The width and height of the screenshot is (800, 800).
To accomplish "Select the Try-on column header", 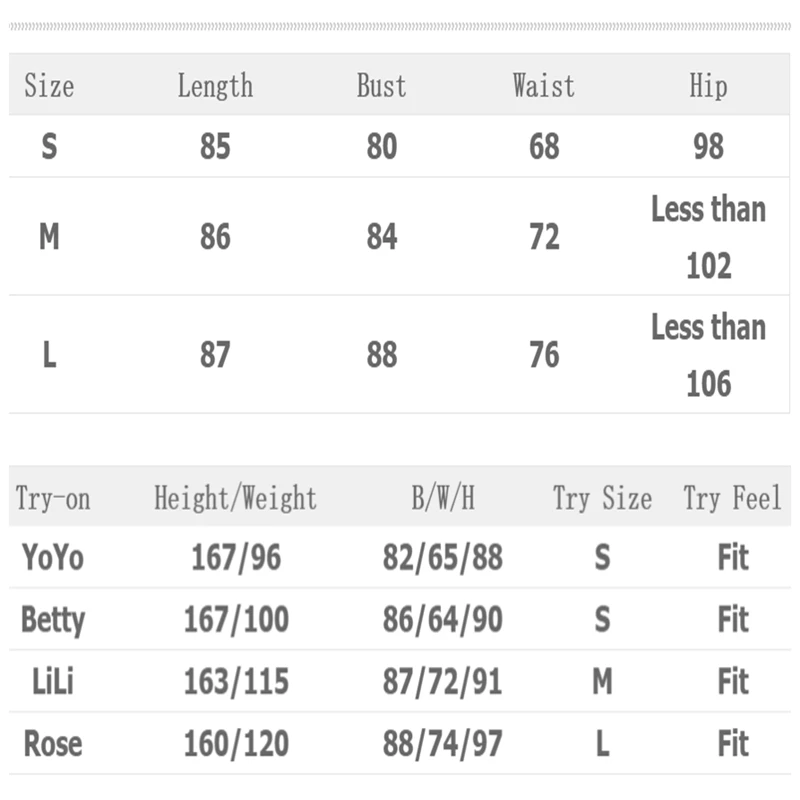I will click(53, 498).
